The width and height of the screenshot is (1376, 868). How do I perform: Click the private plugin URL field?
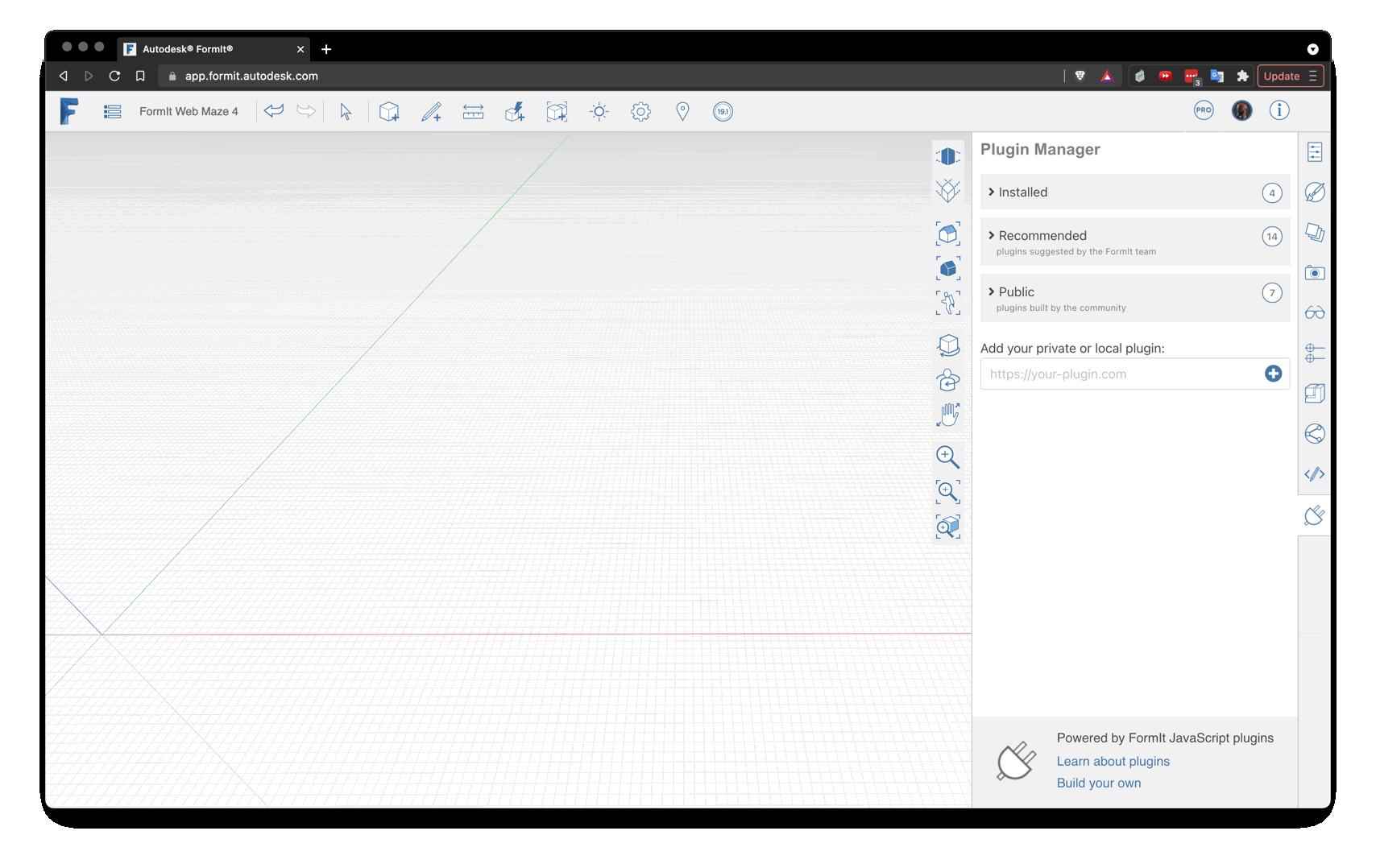tap(1120, 374)
